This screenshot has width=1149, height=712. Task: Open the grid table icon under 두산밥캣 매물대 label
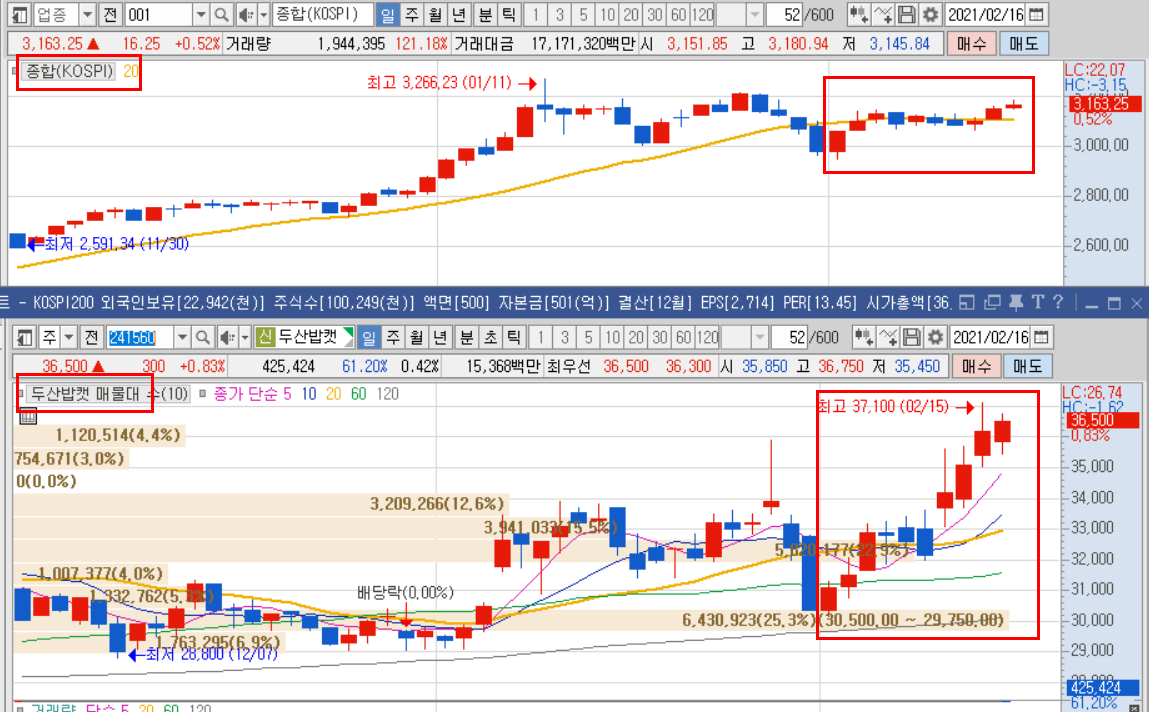[28, 417]
